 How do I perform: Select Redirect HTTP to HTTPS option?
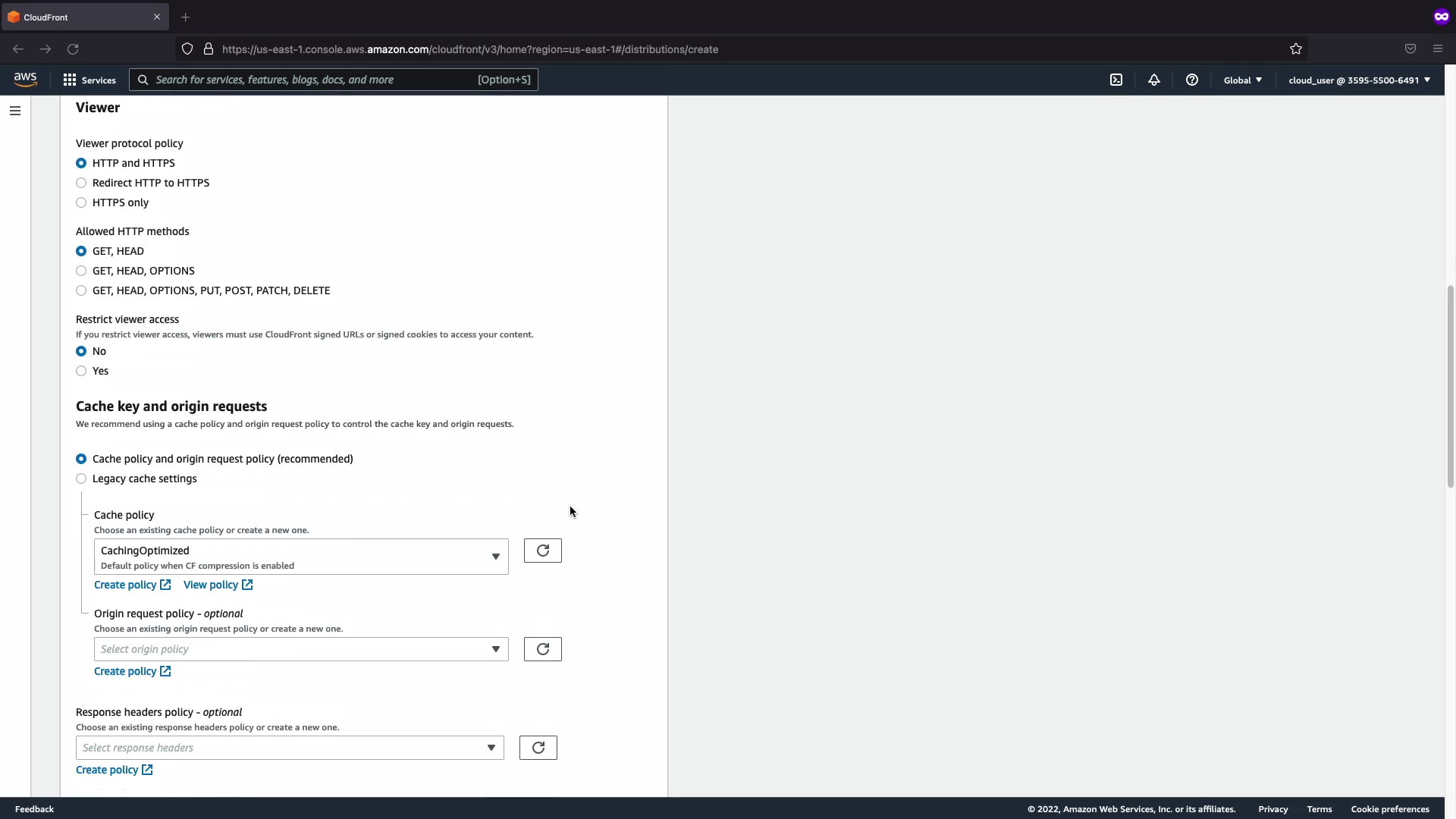click(x=81, y=183)
